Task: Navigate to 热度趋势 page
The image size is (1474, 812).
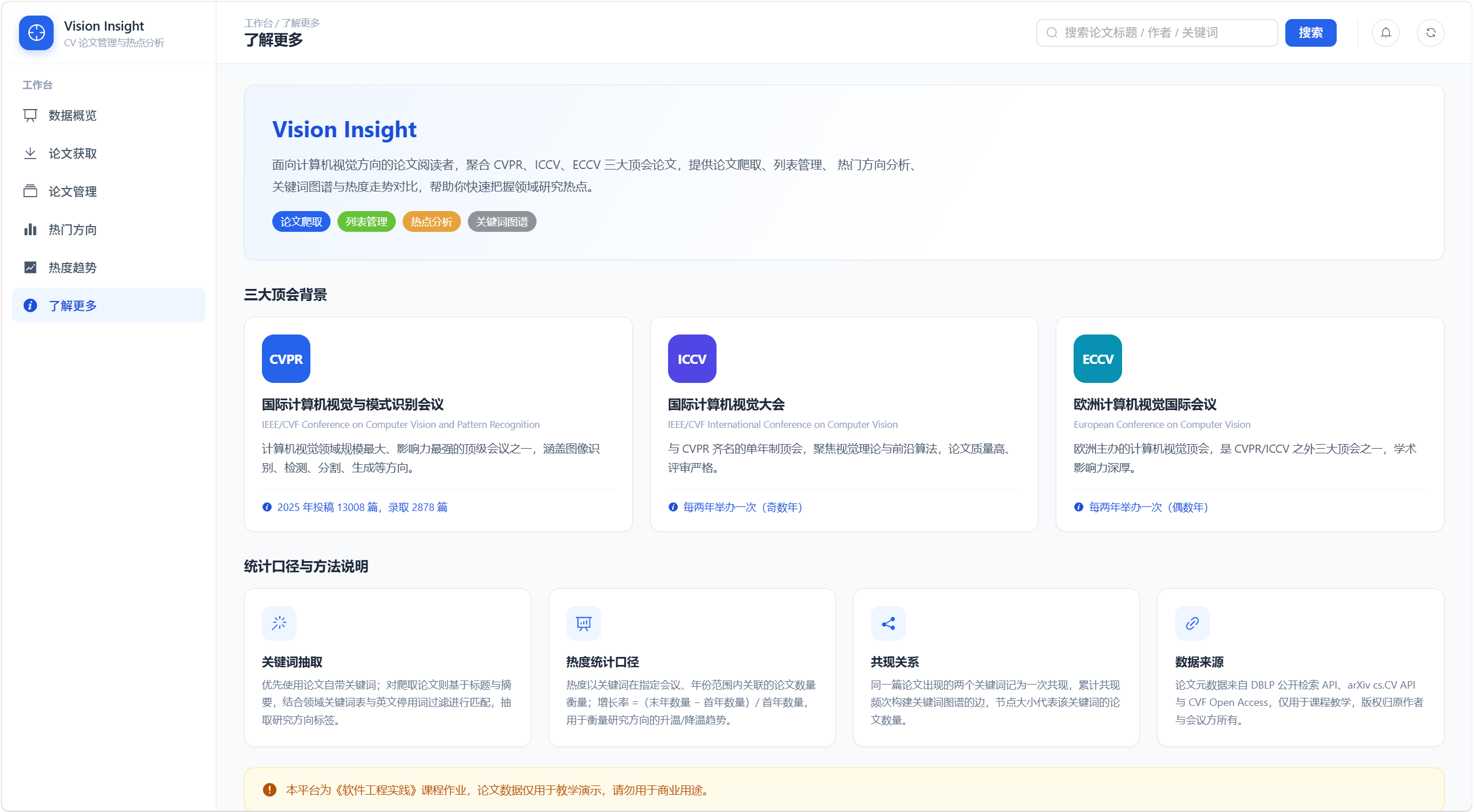Action: (108, 268)
